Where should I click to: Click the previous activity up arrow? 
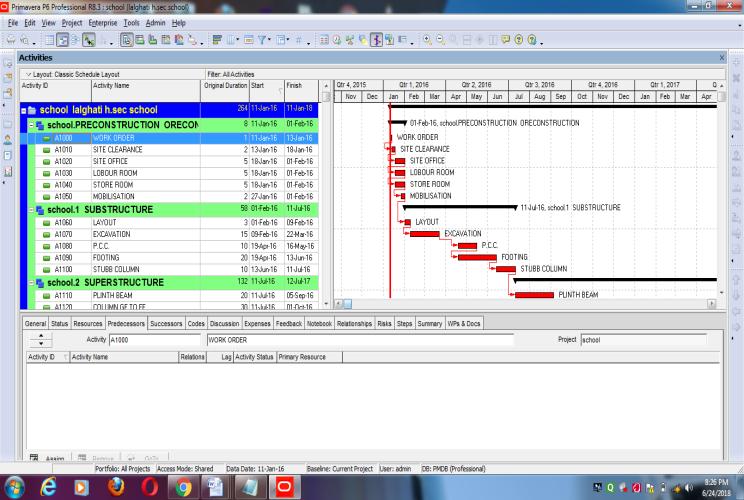41,336
